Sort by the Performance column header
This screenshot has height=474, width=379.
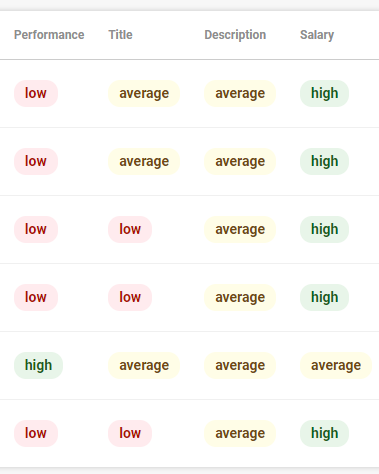coord(49,35)
